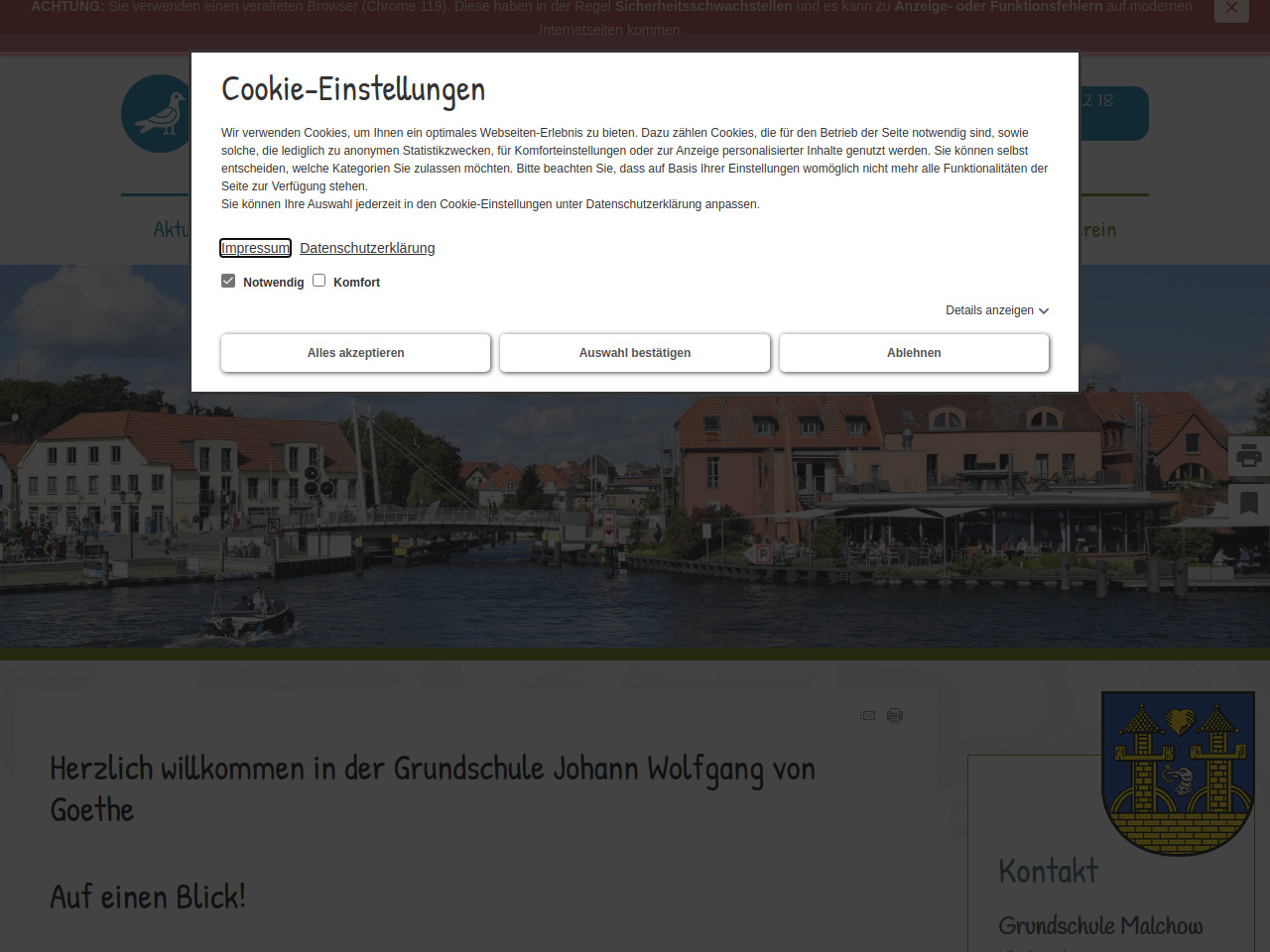Image resolution: width=1270 pixels, height=952 pixels.
Task: Expand Details anzeigen section
Action: point(989,310)
